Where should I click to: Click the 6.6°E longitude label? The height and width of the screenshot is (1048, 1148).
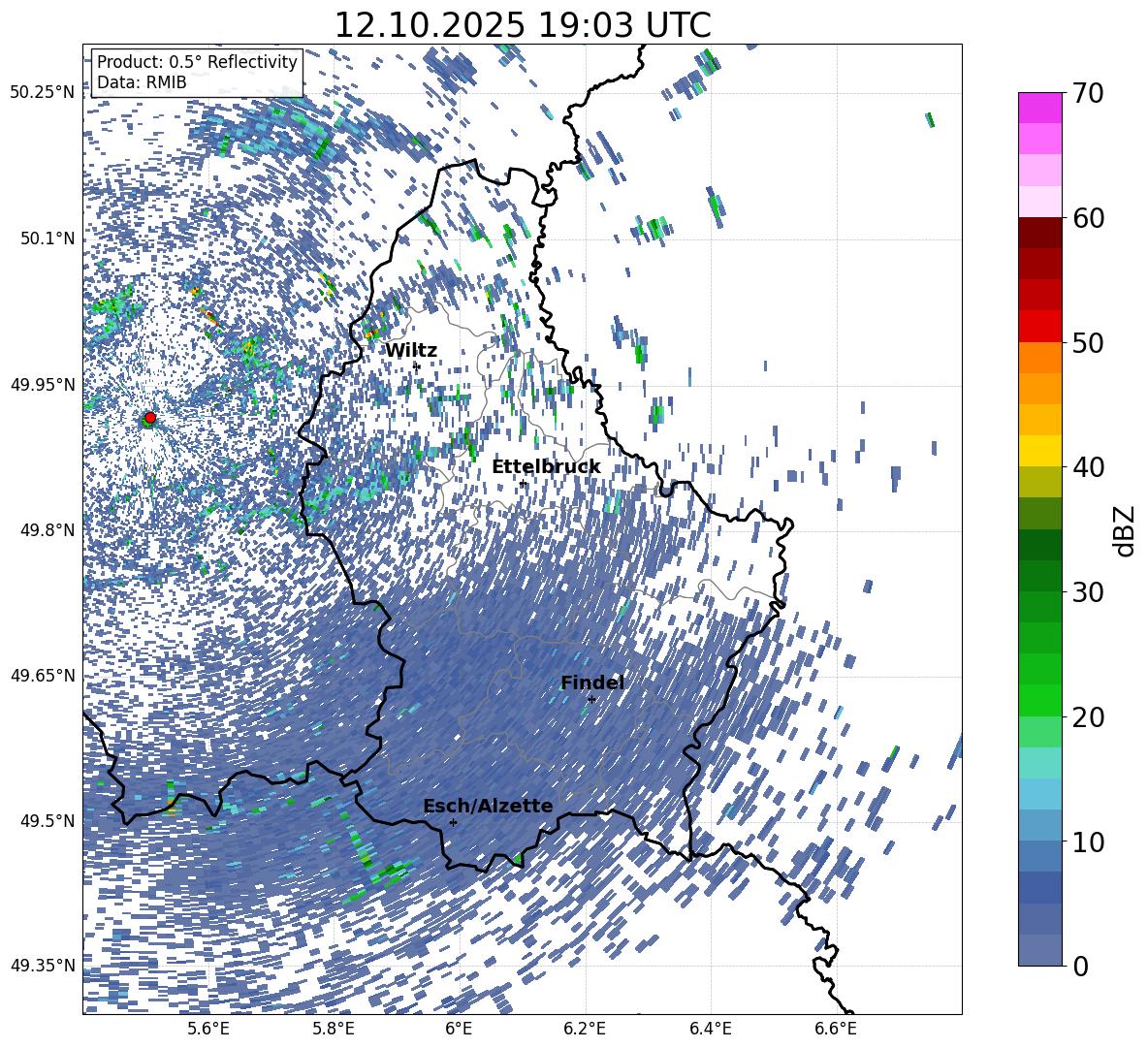point(836,1029)
